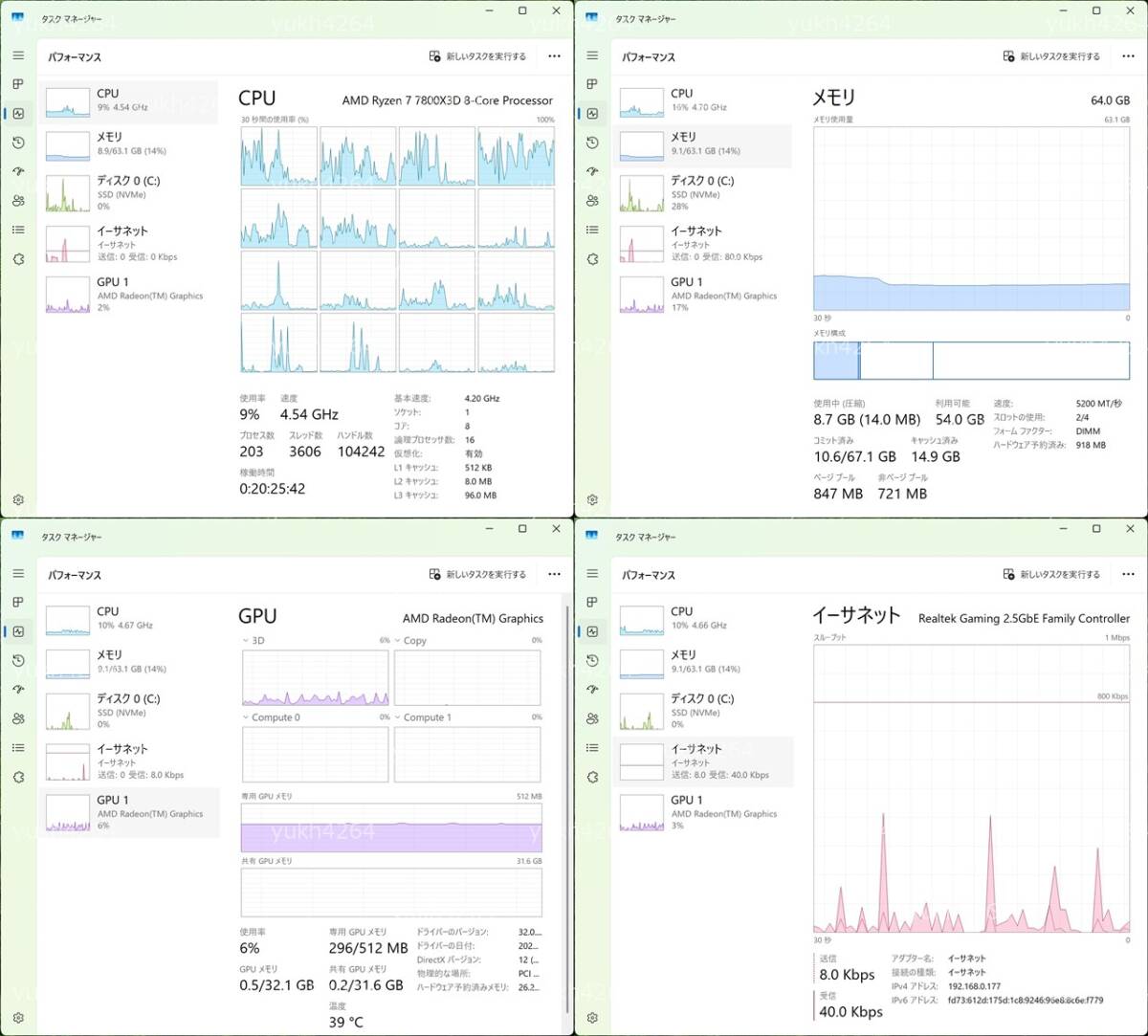This screenshot has width=1148, height=1036.
Task: Open more options (…) in the イーサネット details window
Action: [1128, 575]
